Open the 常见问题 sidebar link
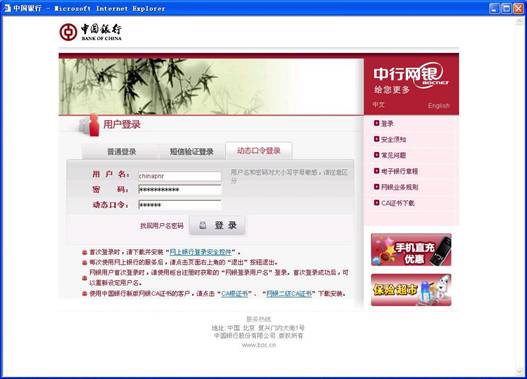Screen dimensions: 527x379 click(x=394, y=155)
